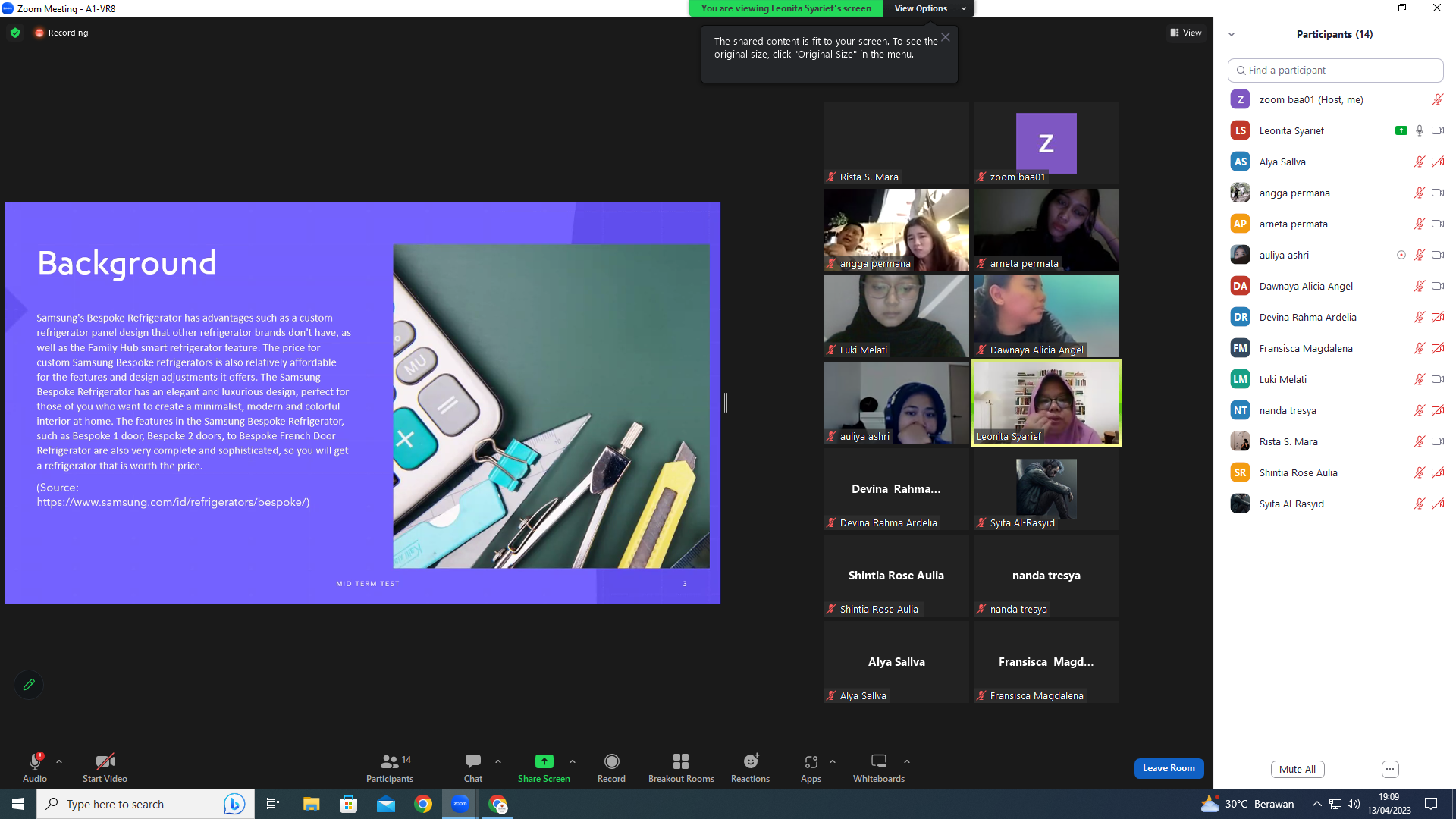Open the system tray hidden icons arrow
The width and height of the screenshot is (1456, 819).
click(1317, 804)
